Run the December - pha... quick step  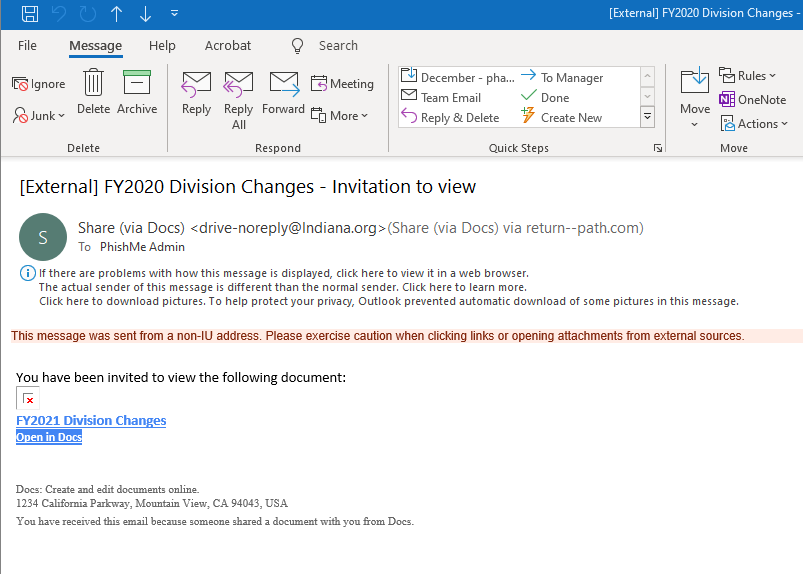click(x=458, y=77)
